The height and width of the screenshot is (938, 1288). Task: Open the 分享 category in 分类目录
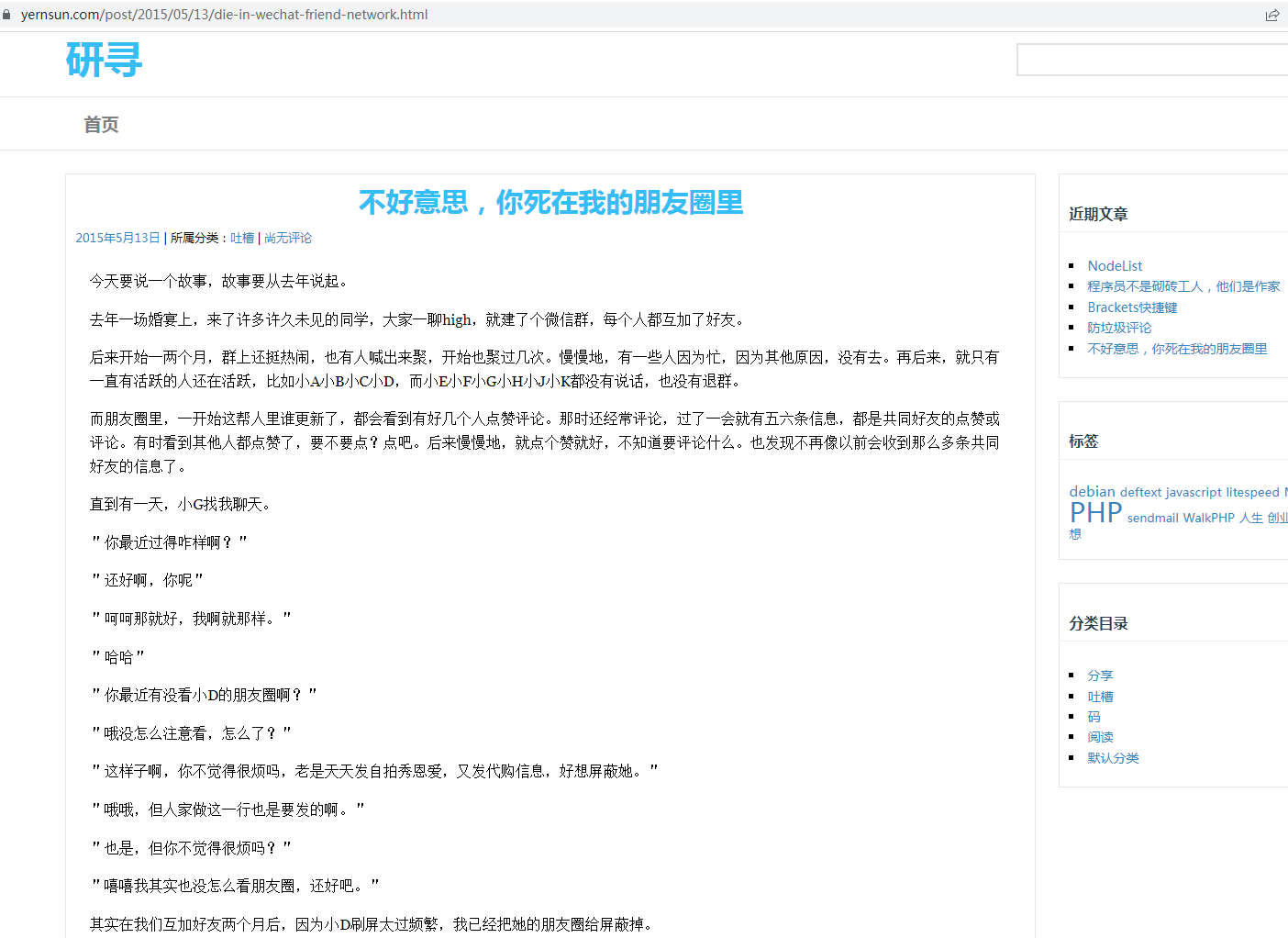(x=1100, y=675)
